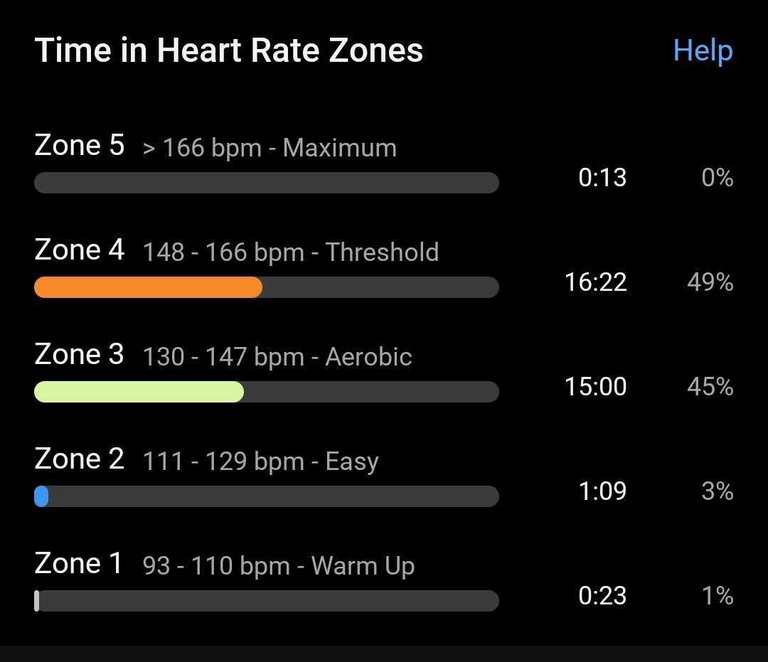Click the 1:09 time for Zone 2
768x662 pixels.
pyautogui.click(x=602, y=491)
